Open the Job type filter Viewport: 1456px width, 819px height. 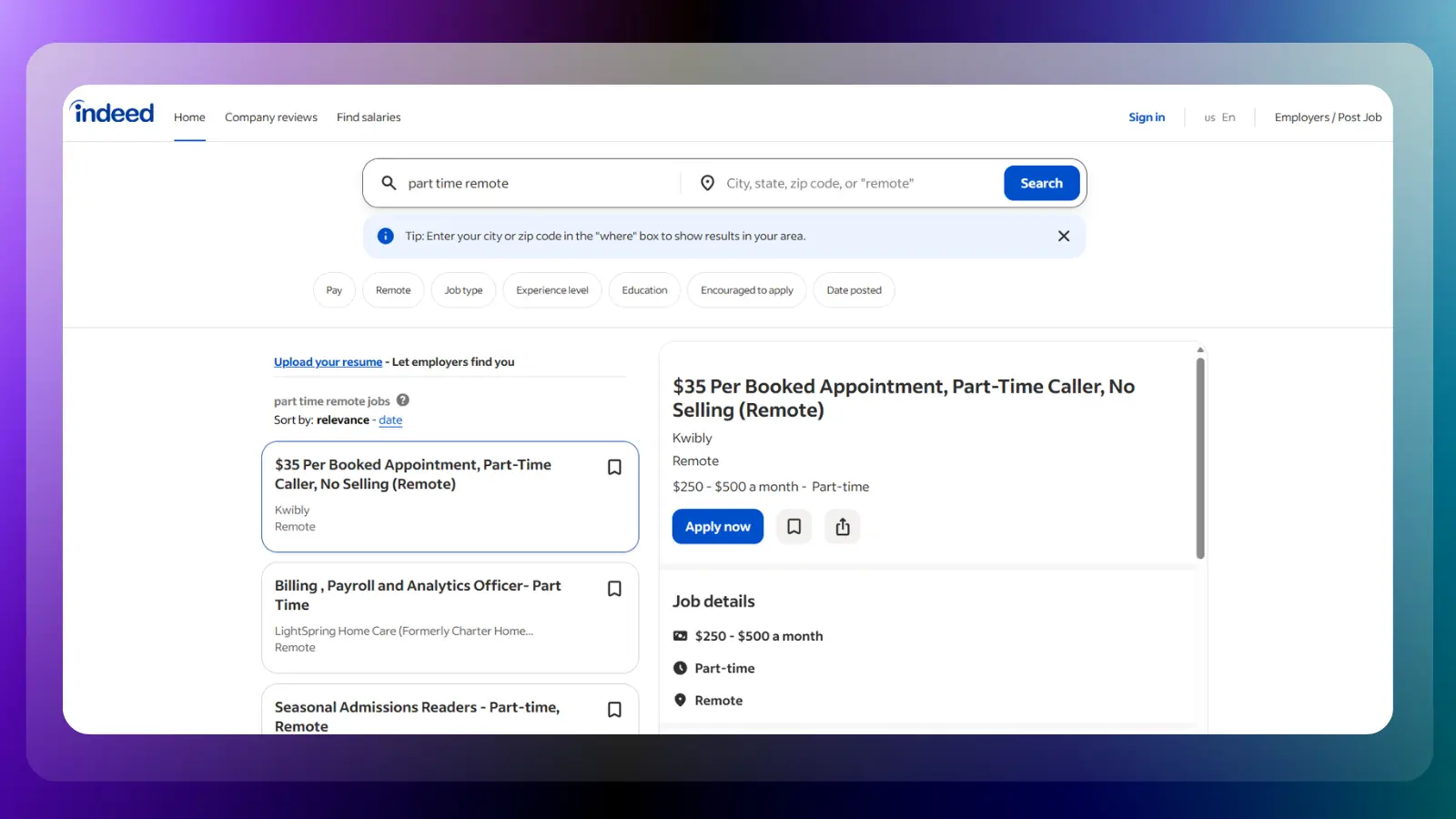[x=463, y=290]
